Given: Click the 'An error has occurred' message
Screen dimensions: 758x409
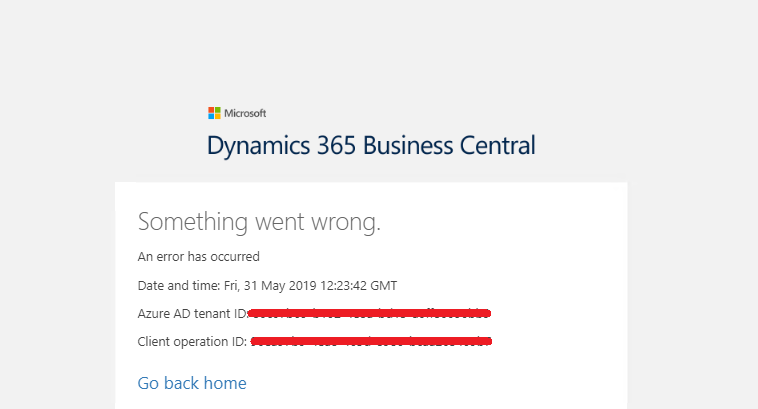Looking at the screenshot, I should [198, 256].
